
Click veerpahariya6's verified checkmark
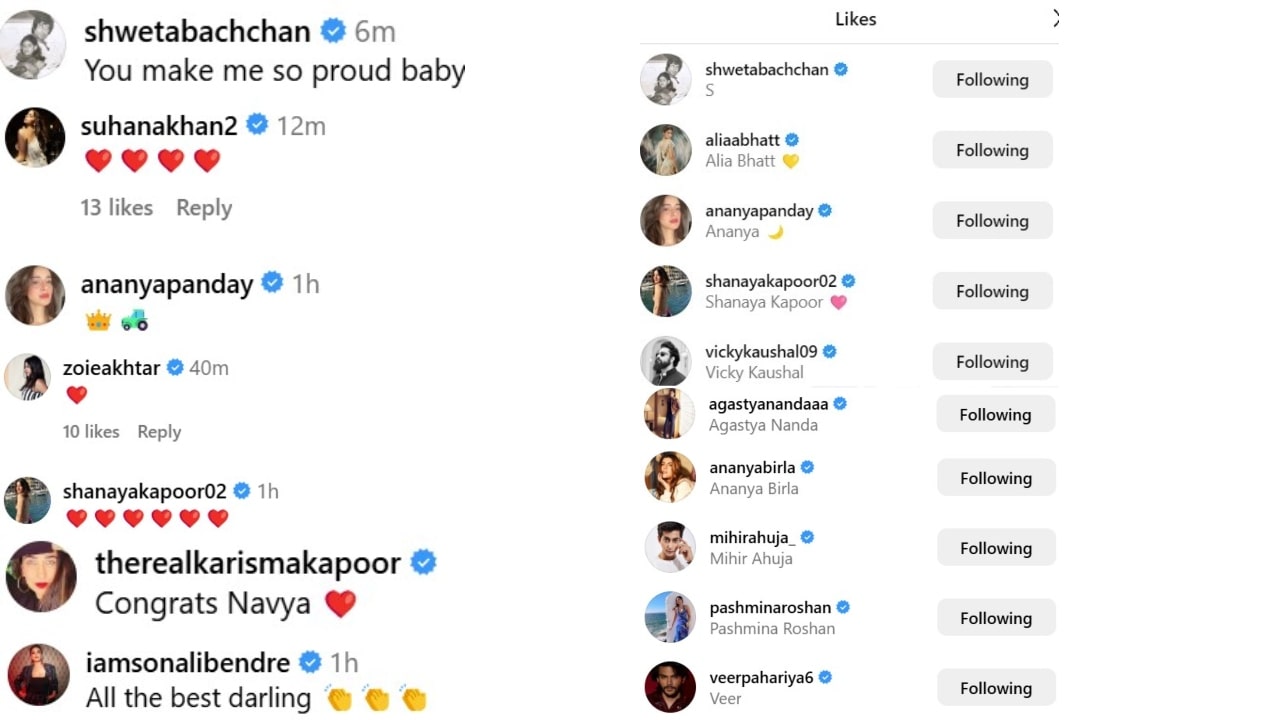coord(825,676)
